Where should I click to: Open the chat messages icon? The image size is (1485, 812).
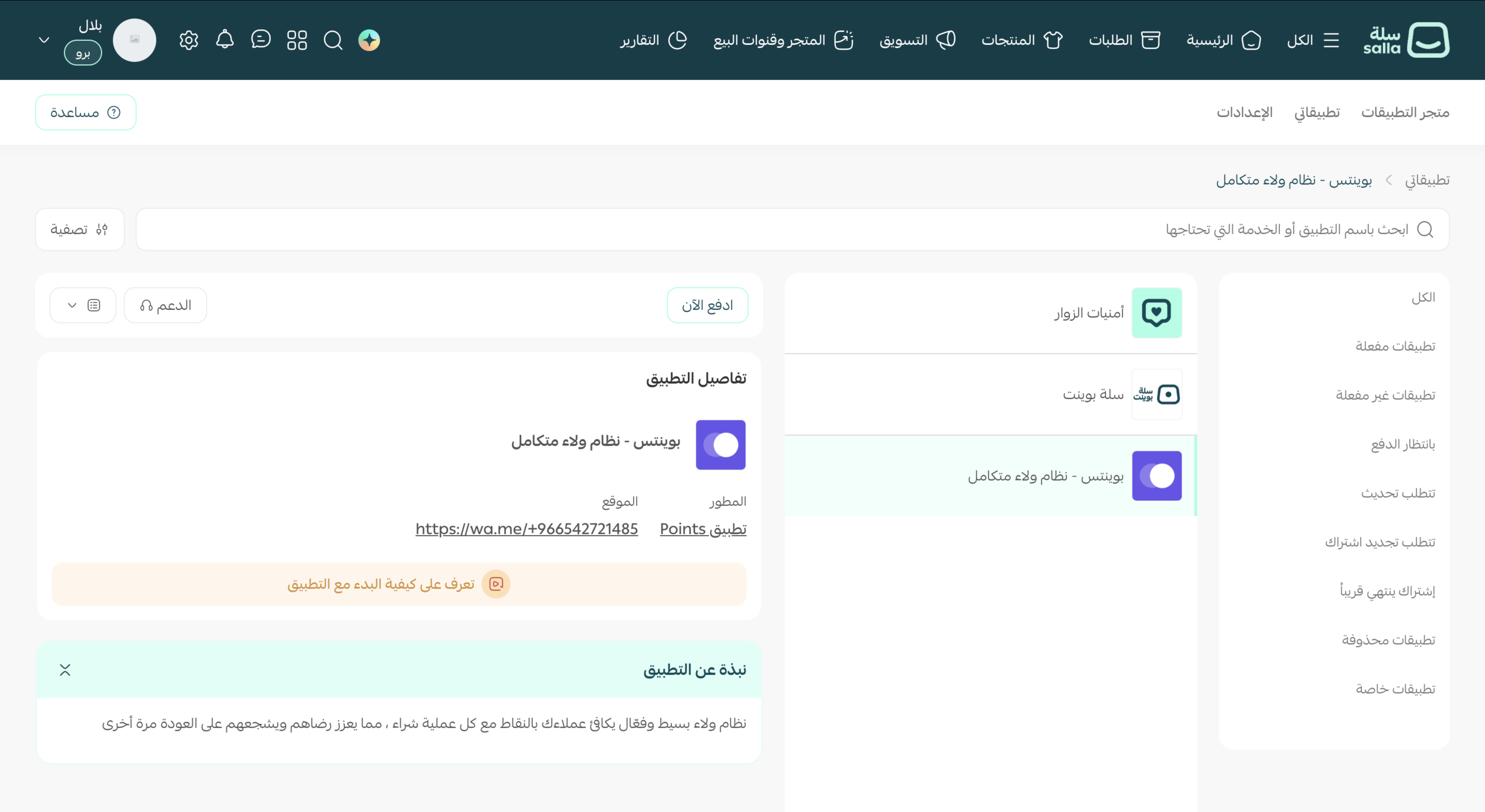coord(261,39)
